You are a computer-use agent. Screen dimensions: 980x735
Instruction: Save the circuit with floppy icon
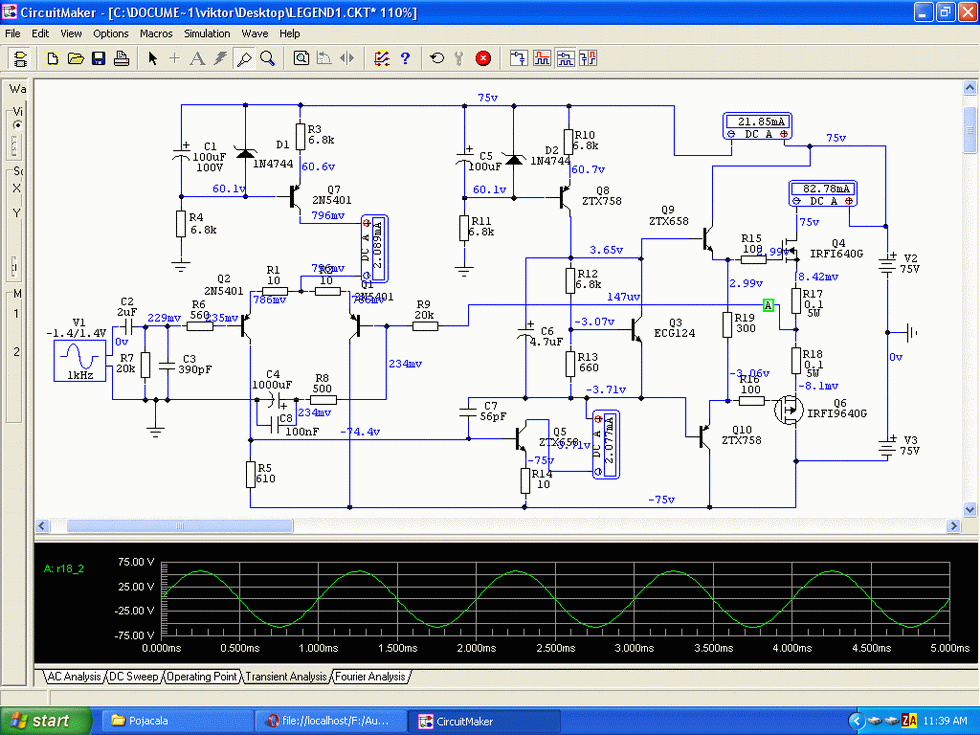(99, 59)
